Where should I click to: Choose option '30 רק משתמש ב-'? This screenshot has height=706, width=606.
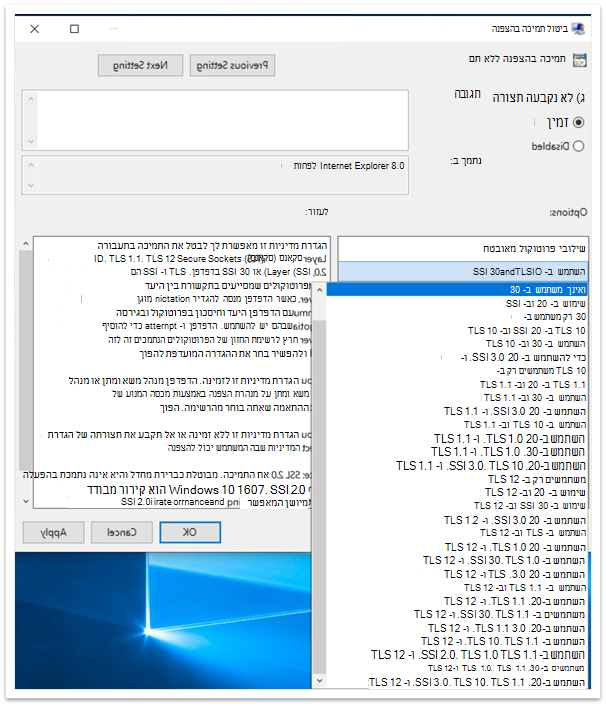[457, 317]
